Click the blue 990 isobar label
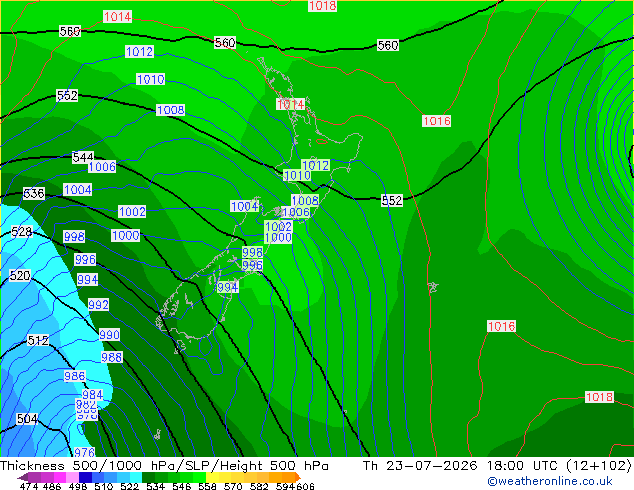 [109, 335]
